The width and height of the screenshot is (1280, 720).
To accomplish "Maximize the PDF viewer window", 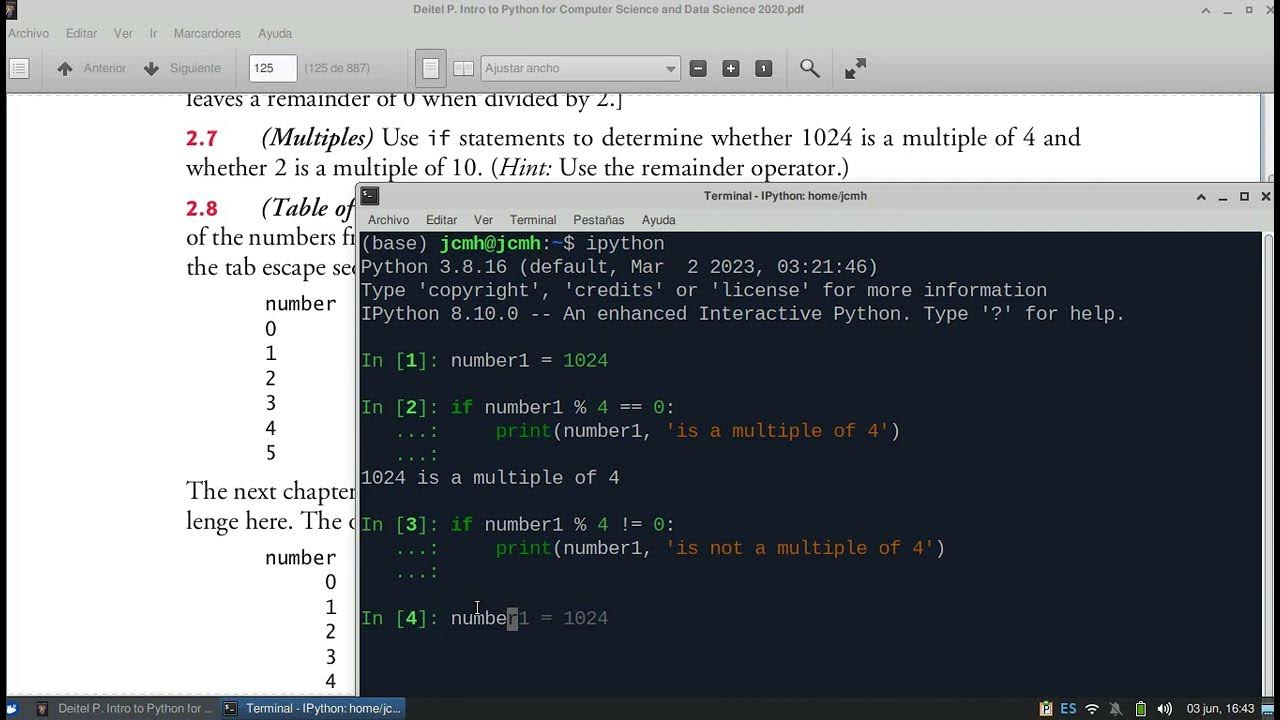I will (x=1249, y=9).
